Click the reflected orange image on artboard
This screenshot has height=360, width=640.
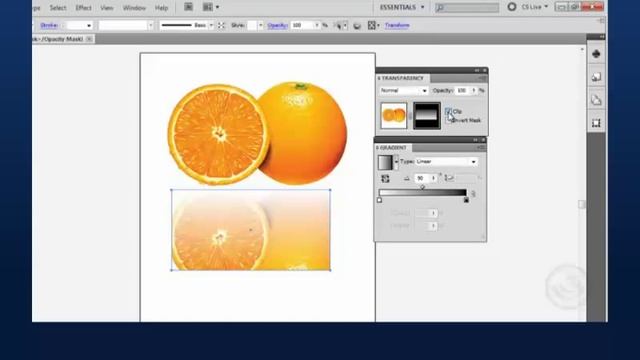click(251, 229)
